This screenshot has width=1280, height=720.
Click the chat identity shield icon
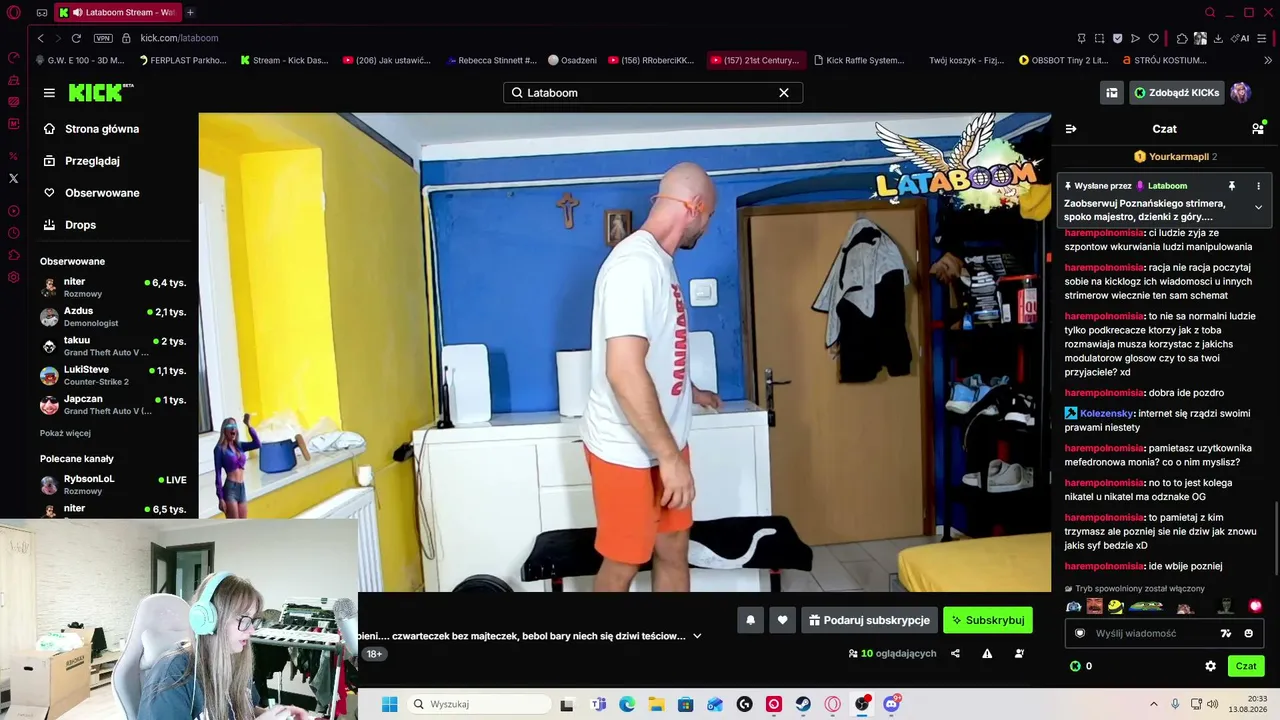click(1080, 633)
